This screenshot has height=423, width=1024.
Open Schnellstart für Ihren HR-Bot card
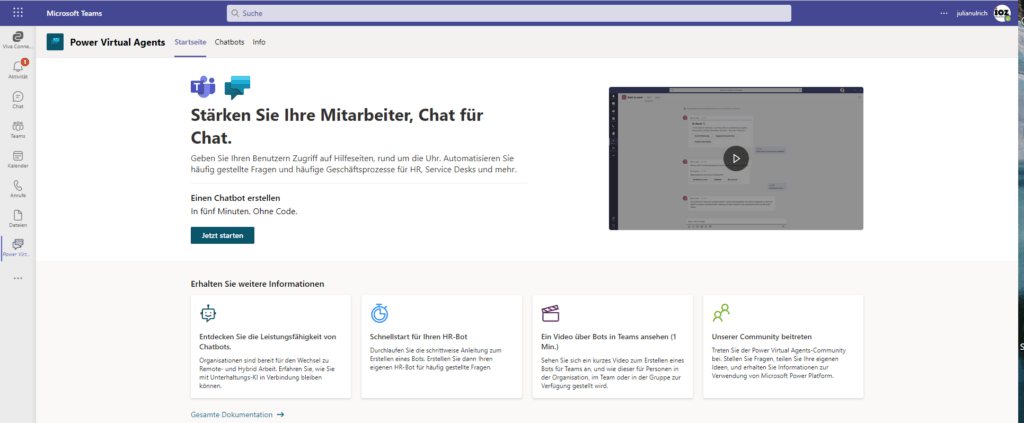click(x=441, y=346)
